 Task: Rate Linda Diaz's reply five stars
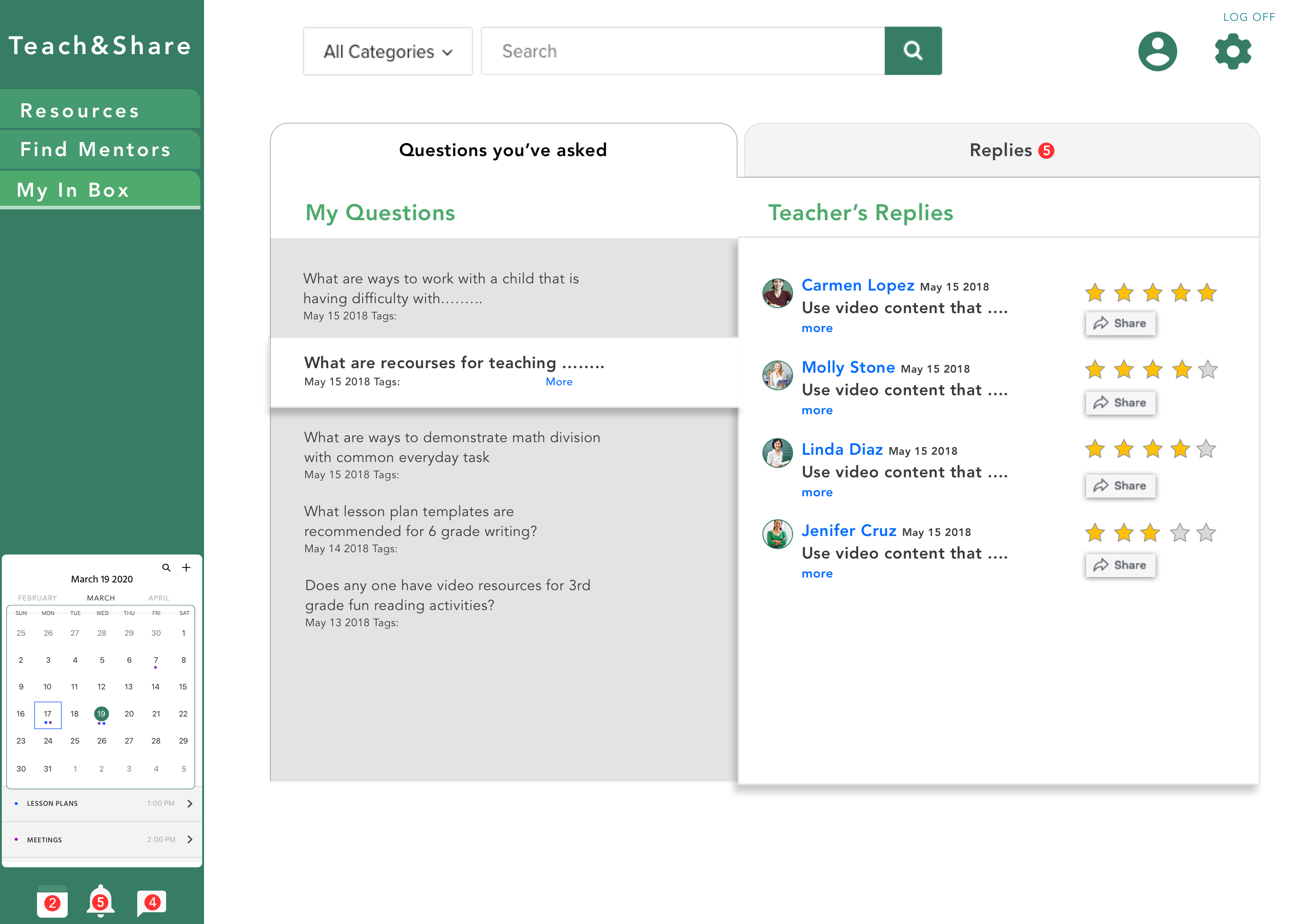(x=1206, y=449)
